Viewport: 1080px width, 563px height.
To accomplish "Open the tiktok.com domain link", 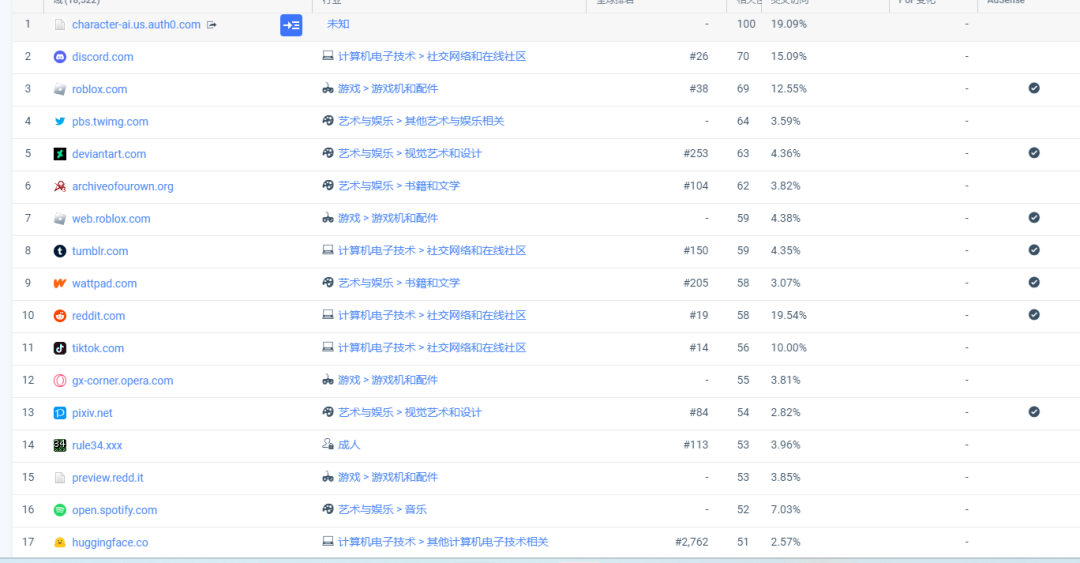I will tap(98, 349).
